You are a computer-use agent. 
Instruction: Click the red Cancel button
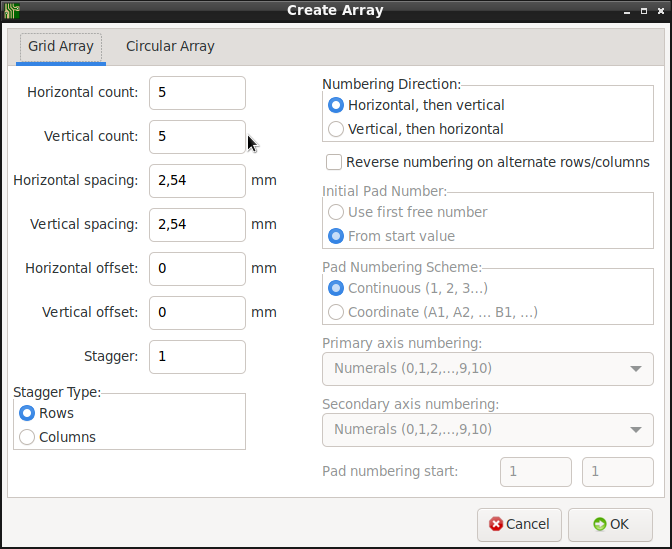[x=519, y=525]
